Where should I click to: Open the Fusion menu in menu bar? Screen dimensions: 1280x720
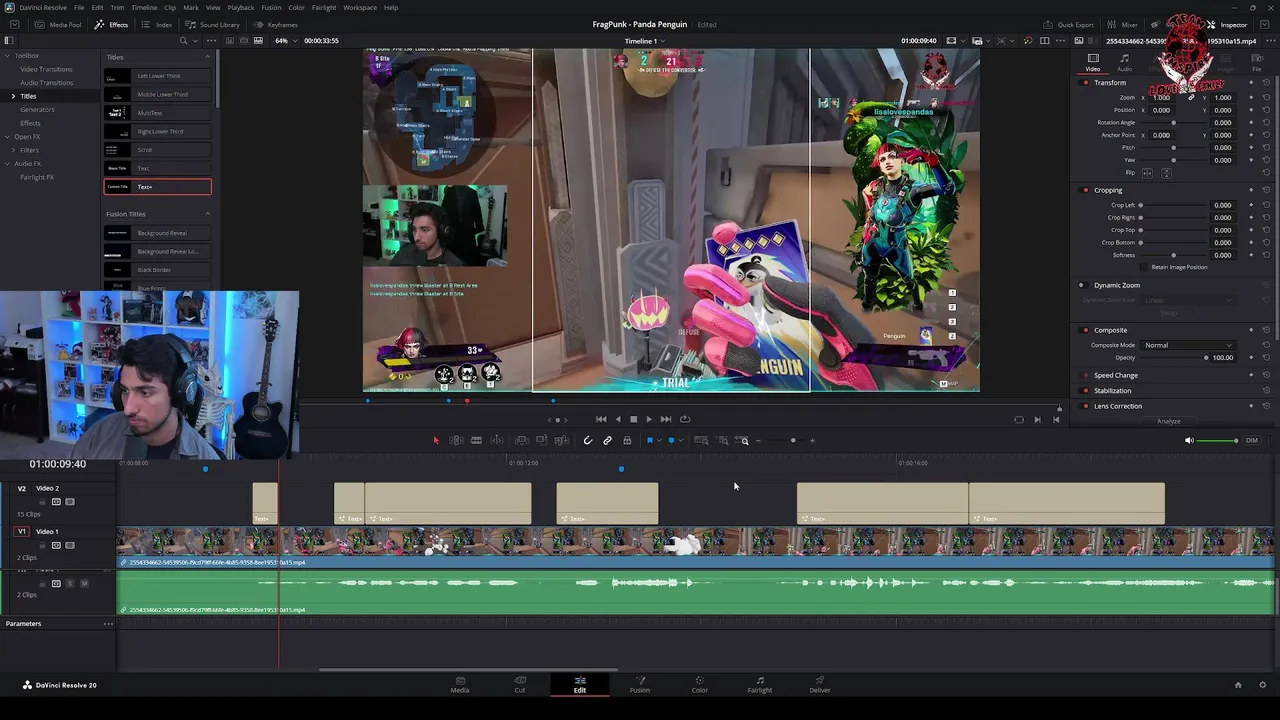tap(271, 7)
